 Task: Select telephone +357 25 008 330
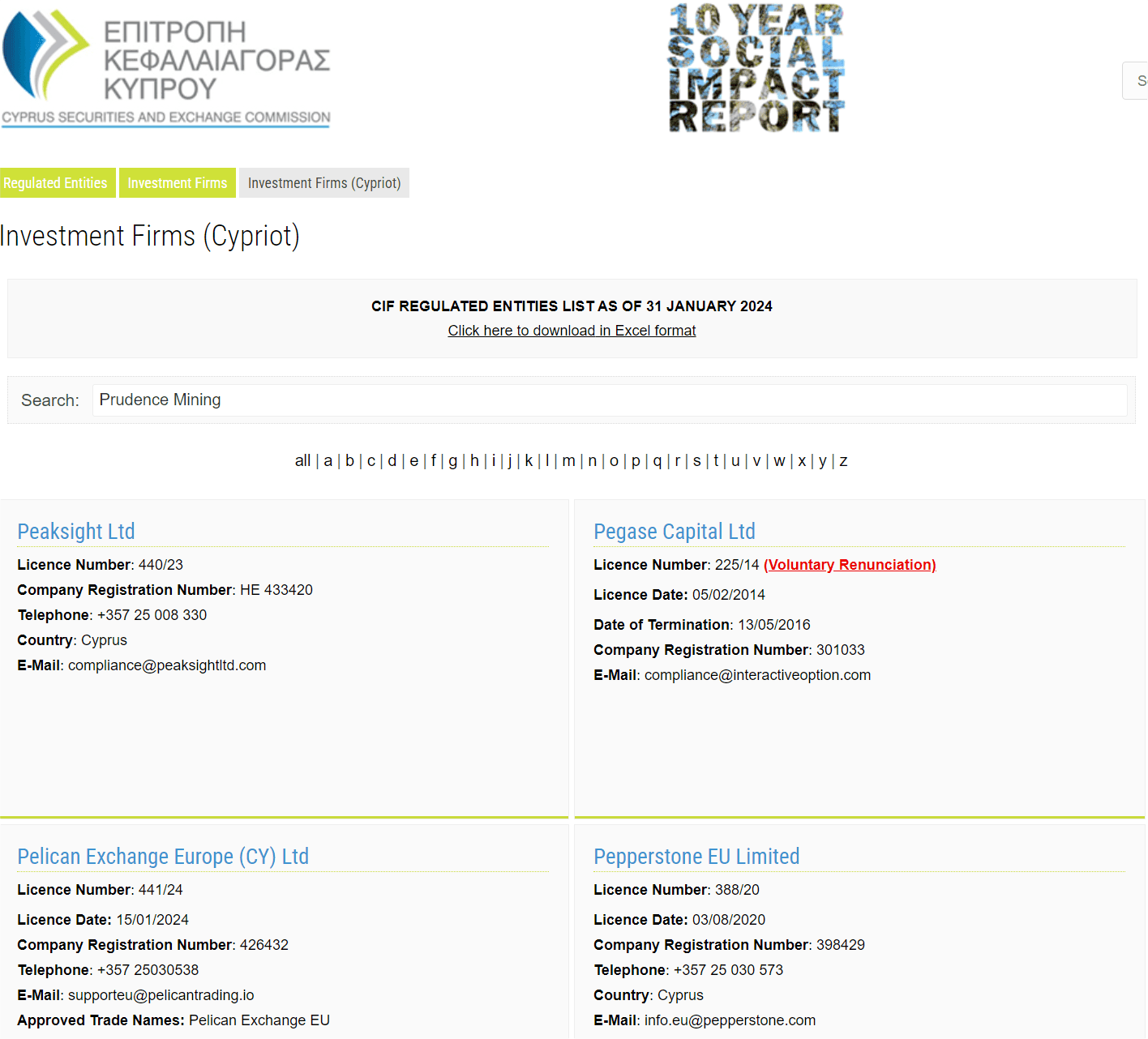(152, 615)
